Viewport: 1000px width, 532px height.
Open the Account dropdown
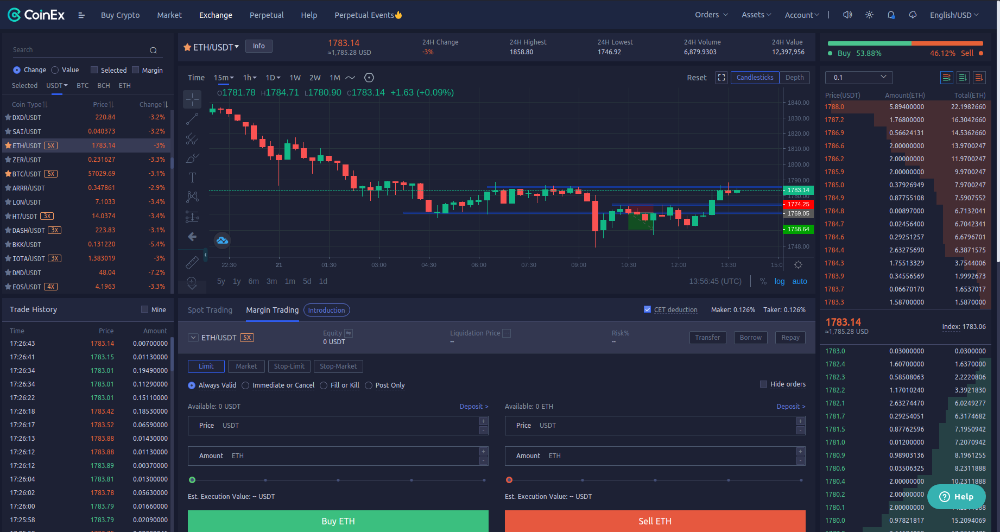point(802,15)
